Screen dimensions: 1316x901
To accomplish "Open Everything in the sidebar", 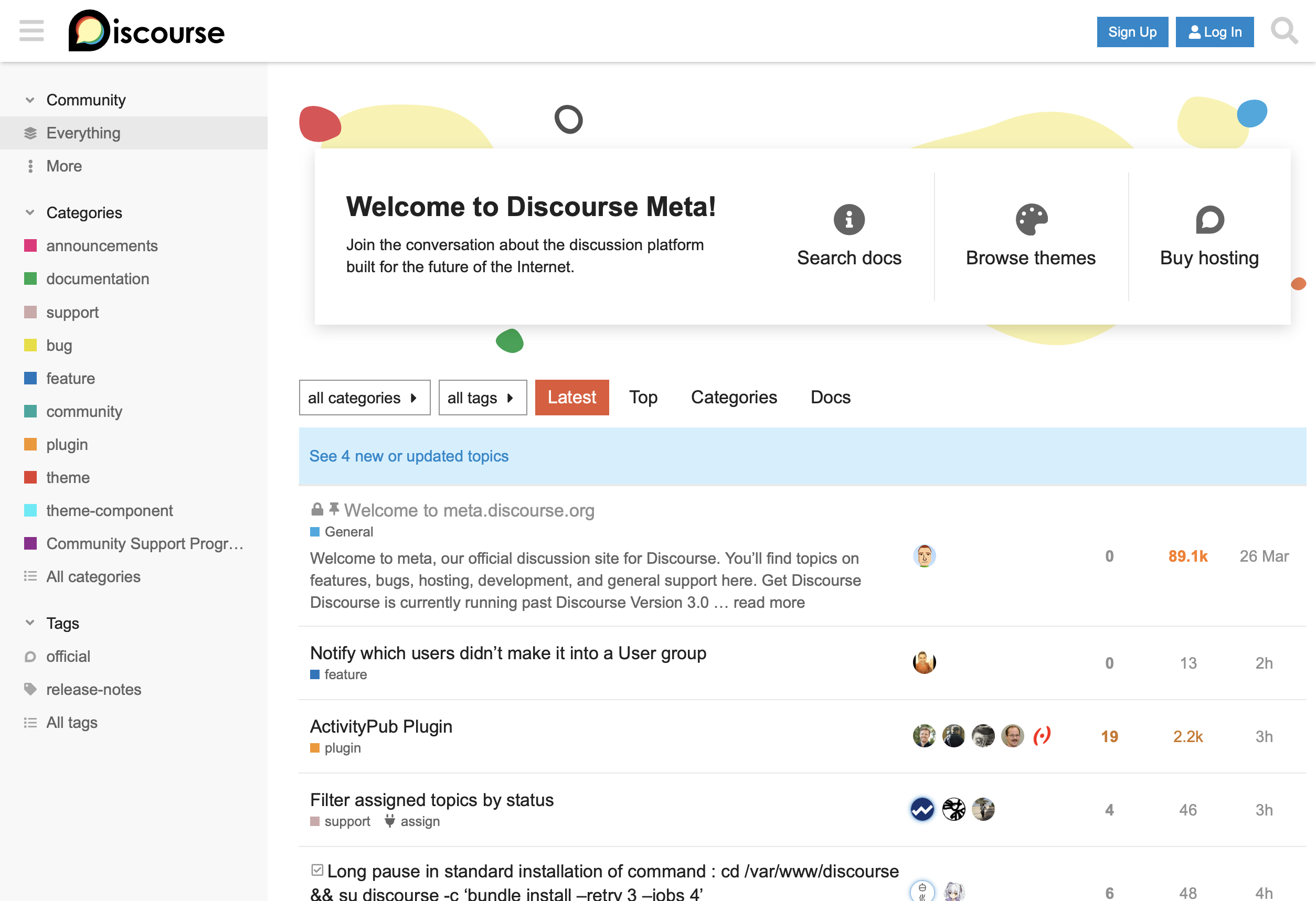I will pos(83,133).
